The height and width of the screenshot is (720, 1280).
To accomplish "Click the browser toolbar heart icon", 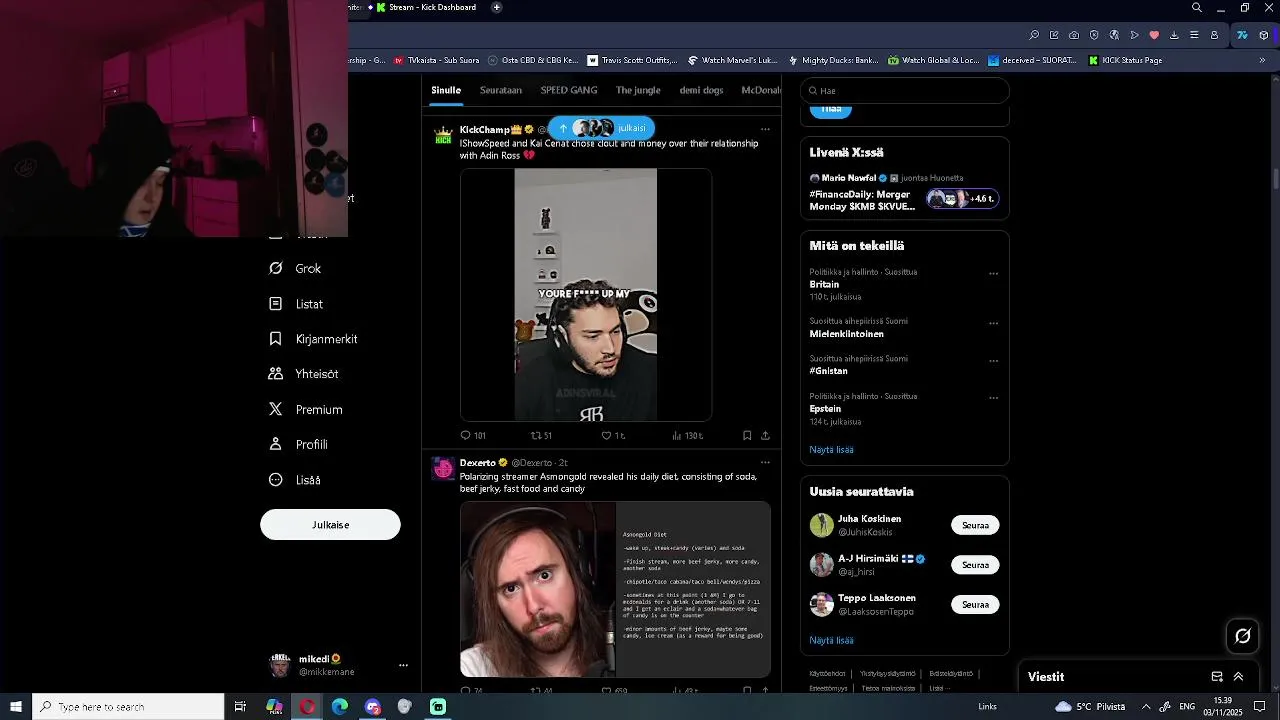I will pos(1154,35).
